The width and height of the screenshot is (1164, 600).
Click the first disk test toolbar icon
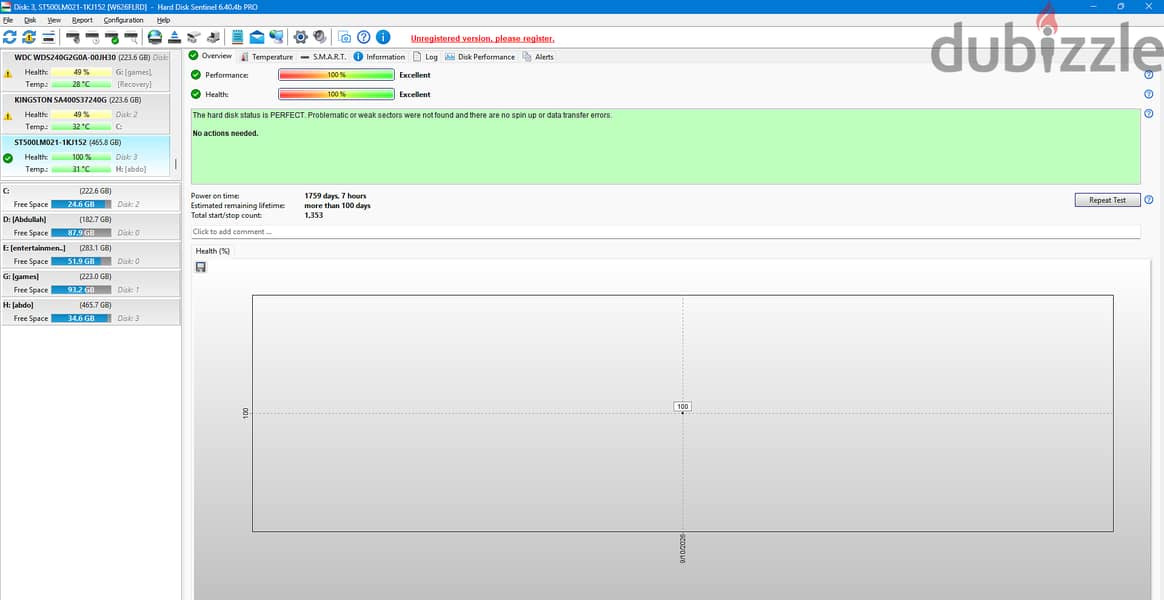[x=73, y=36]
